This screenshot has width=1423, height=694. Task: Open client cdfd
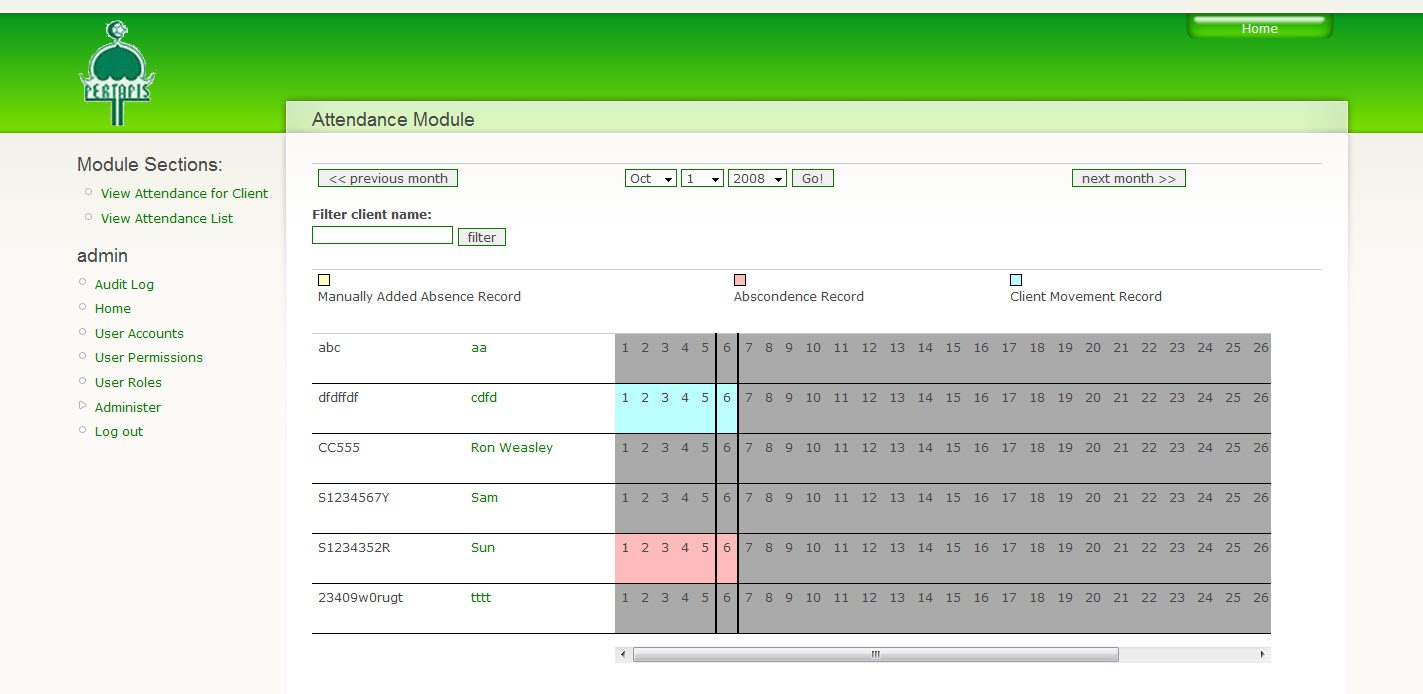point(484,397)
